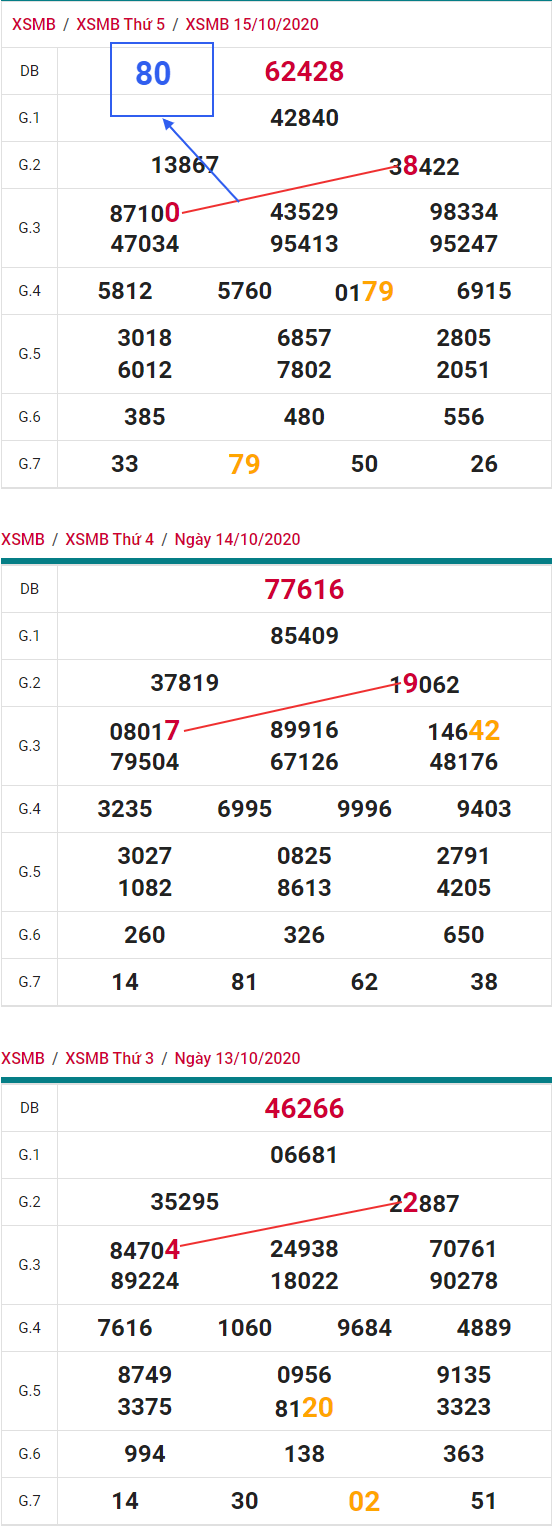Open the Ngày 14/10/2020 link
This screenshot has width=553, height=1529.
click(x=237, y=539)
